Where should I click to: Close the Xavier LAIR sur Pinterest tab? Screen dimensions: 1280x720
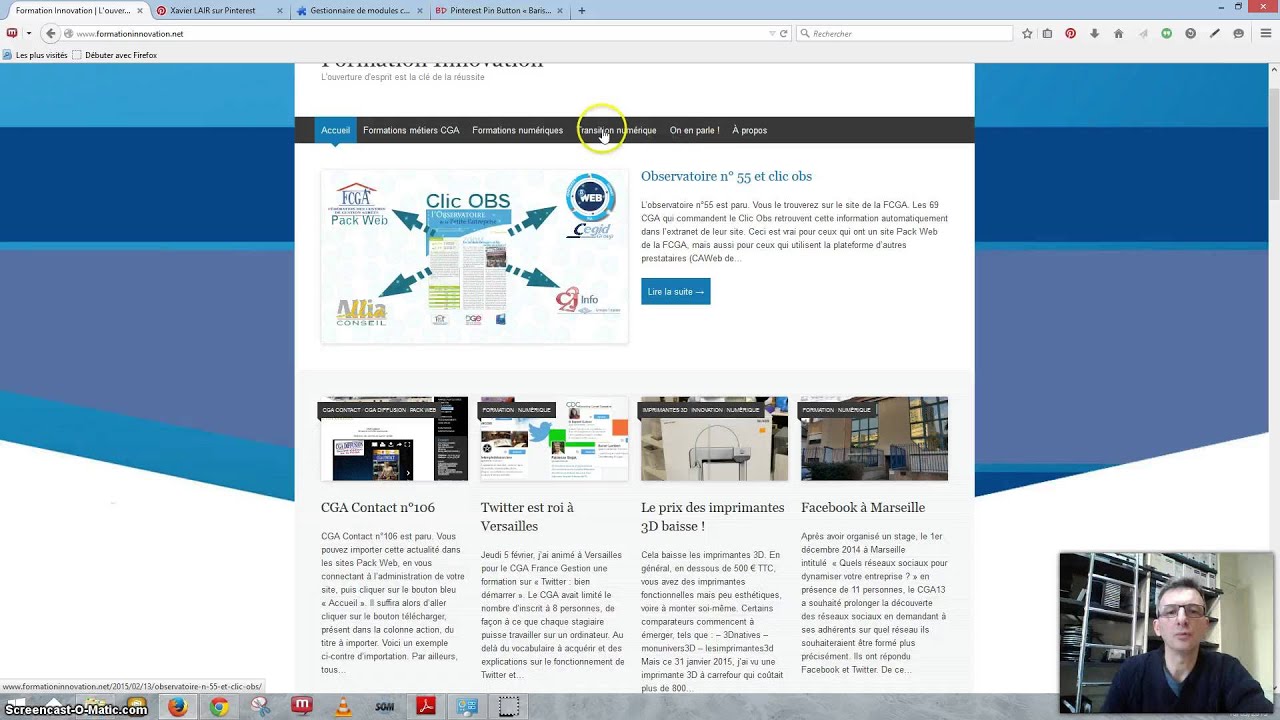click(279, 11)
